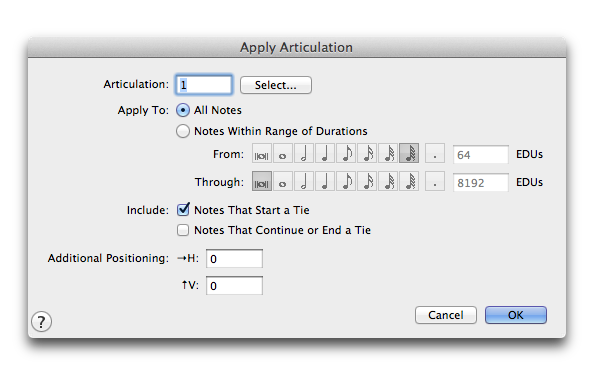The width and height of the screenshot is (594, 374).
Task: Open the Select... articulation button
Action: 276,85
